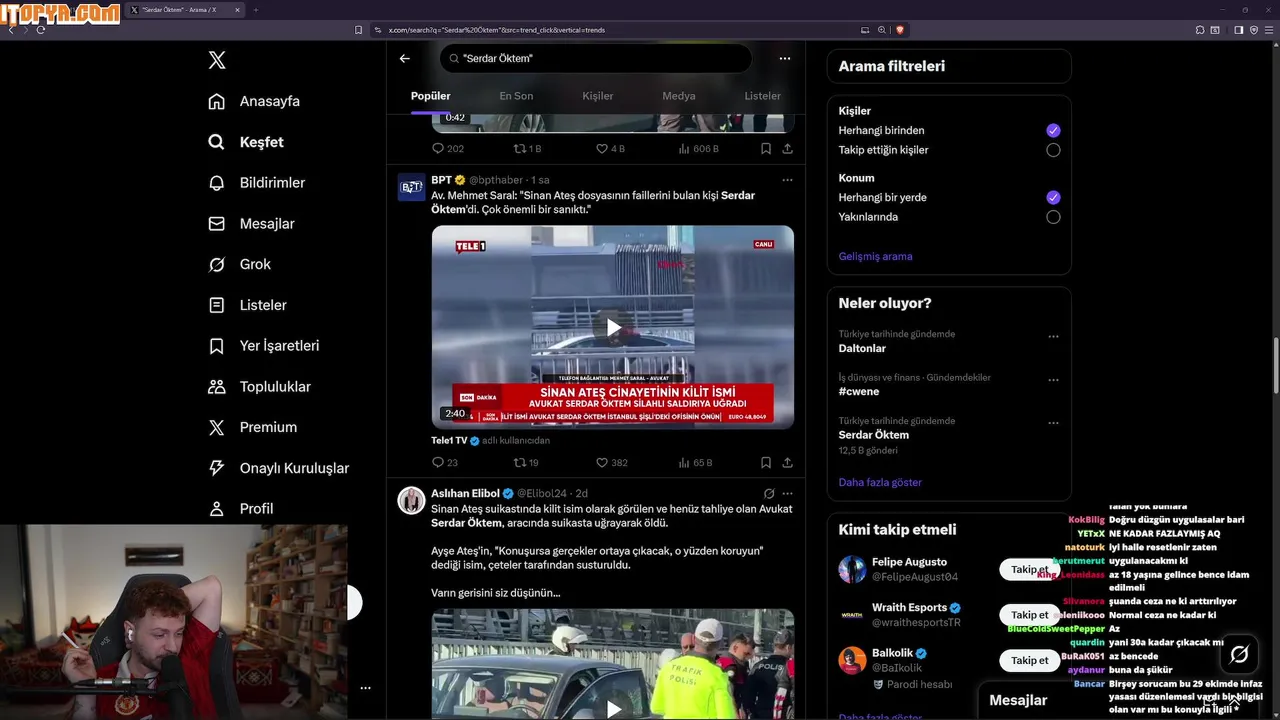Go to Anasayfa in sidebar
The height and width of the screenshot is (720, 1280).
[x=254, y=101]
